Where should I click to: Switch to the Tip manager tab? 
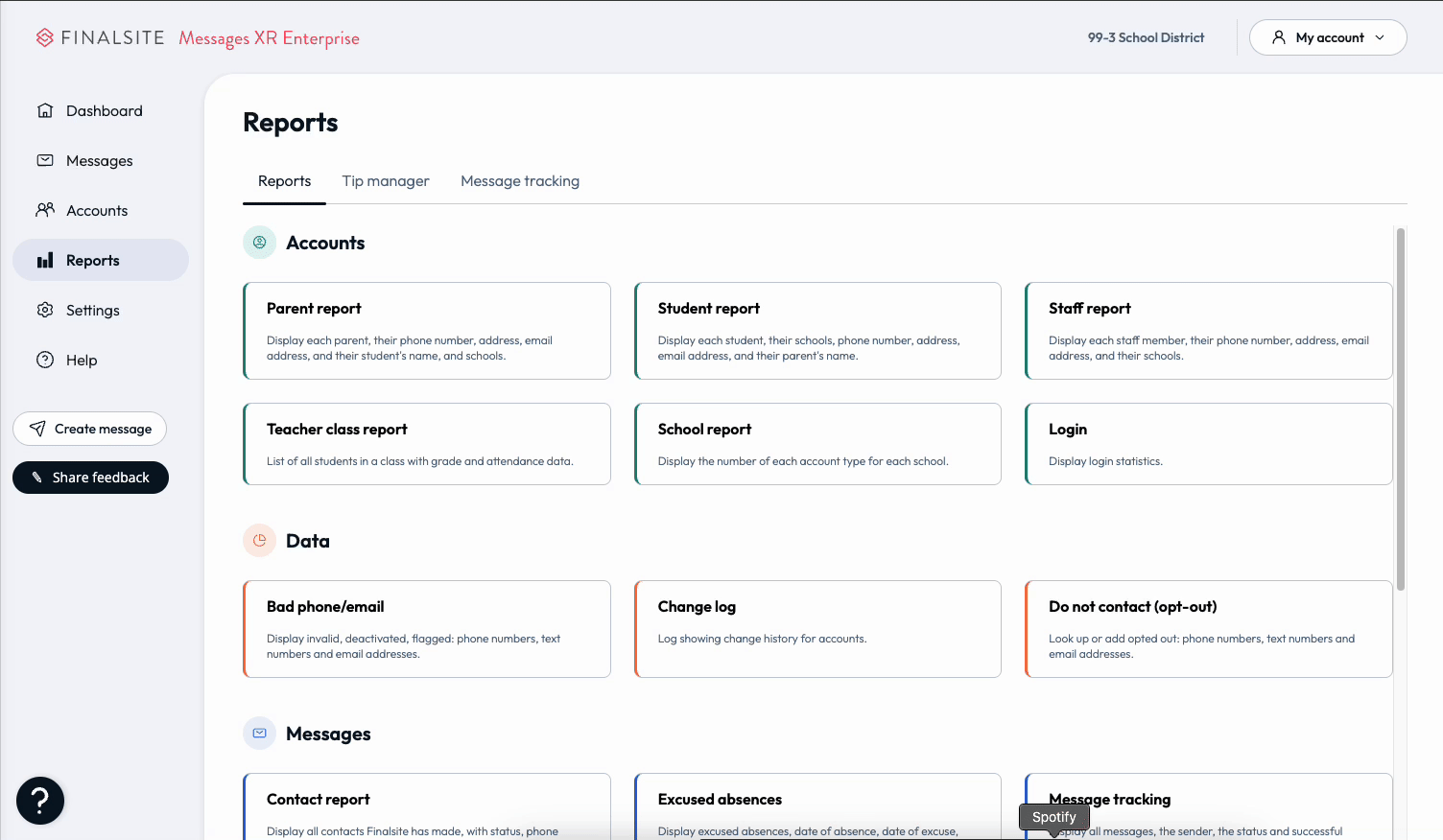pos(386,180)
